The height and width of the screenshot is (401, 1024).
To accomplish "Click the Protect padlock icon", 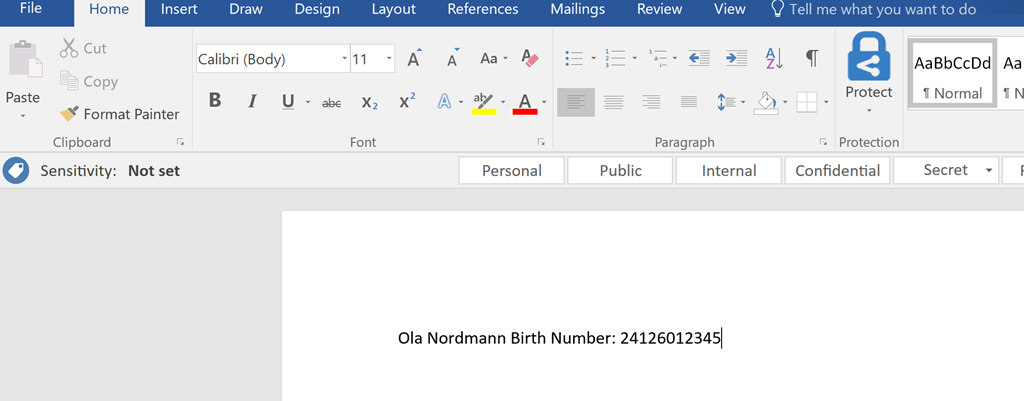I will (869, 57).
